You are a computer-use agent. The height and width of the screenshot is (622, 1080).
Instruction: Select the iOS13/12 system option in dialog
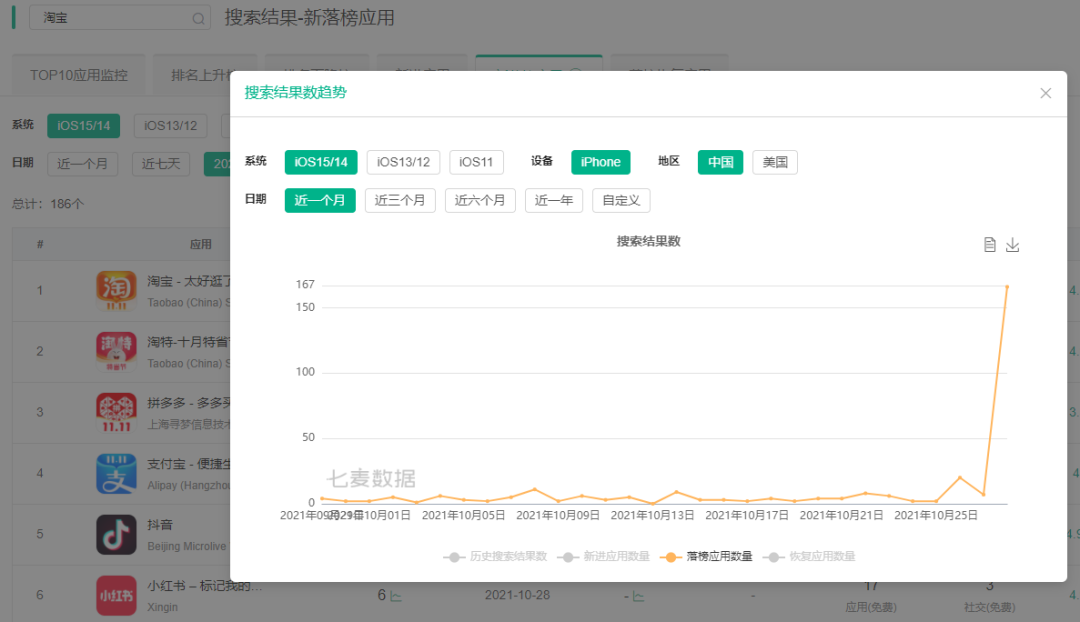pos(403,163)
